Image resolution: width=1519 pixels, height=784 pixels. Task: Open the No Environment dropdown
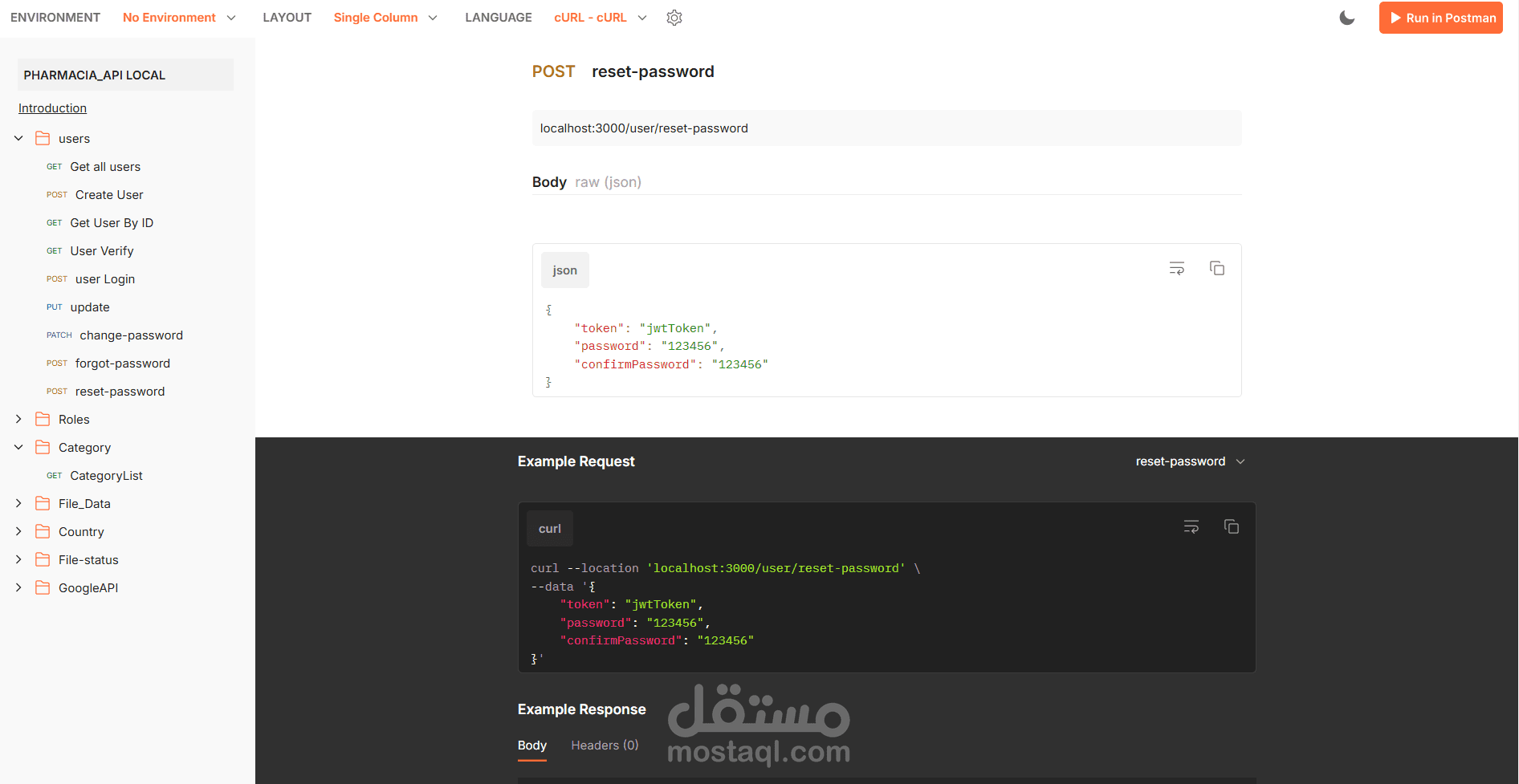pos(179,18)
